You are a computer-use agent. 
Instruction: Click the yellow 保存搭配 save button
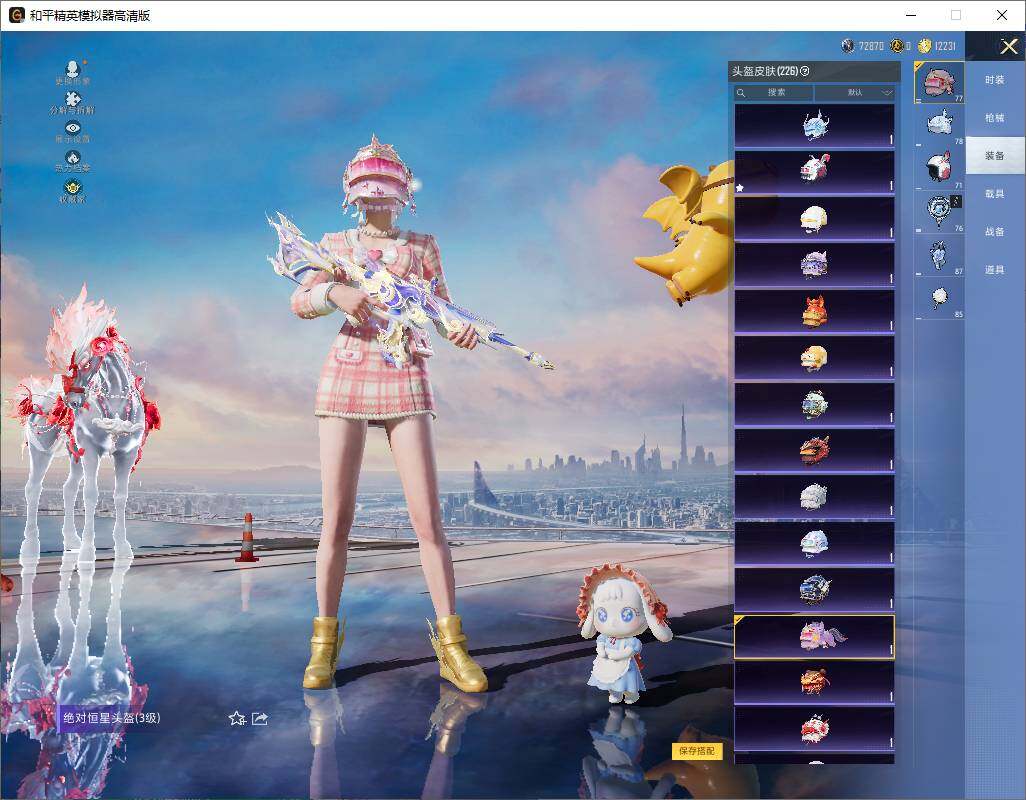pos(697,751)
